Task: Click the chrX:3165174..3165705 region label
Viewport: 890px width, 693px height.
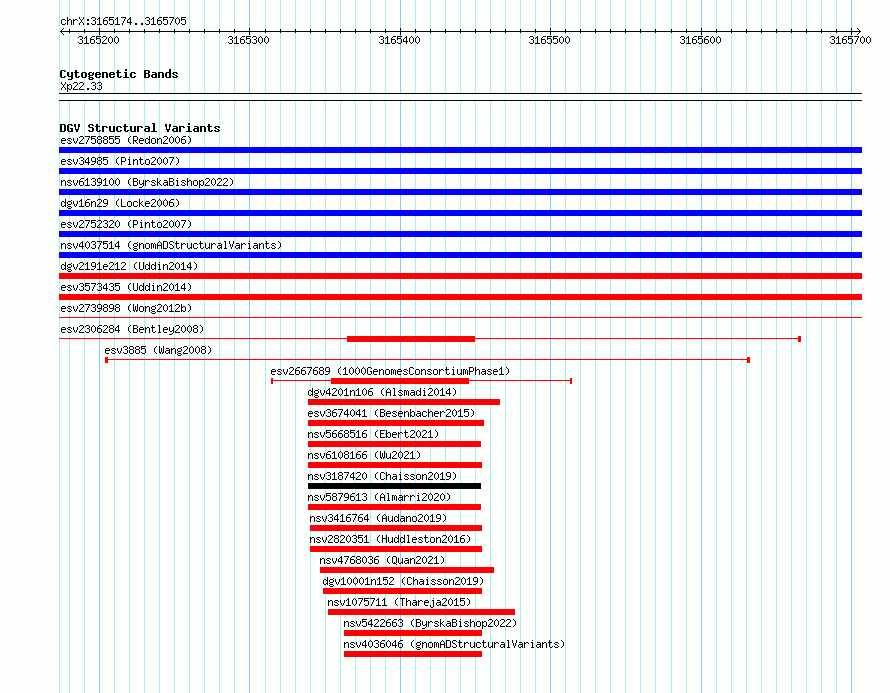Action: click(x=123, y=21)
